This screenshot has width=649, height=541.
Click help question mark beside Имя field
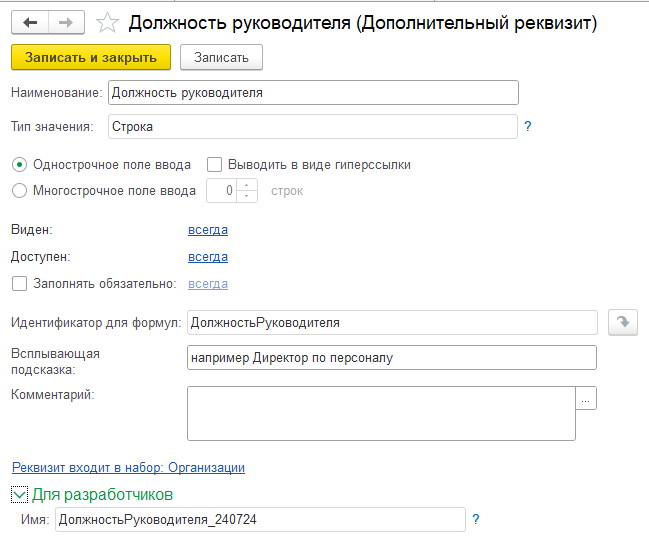tap(475, 519)
